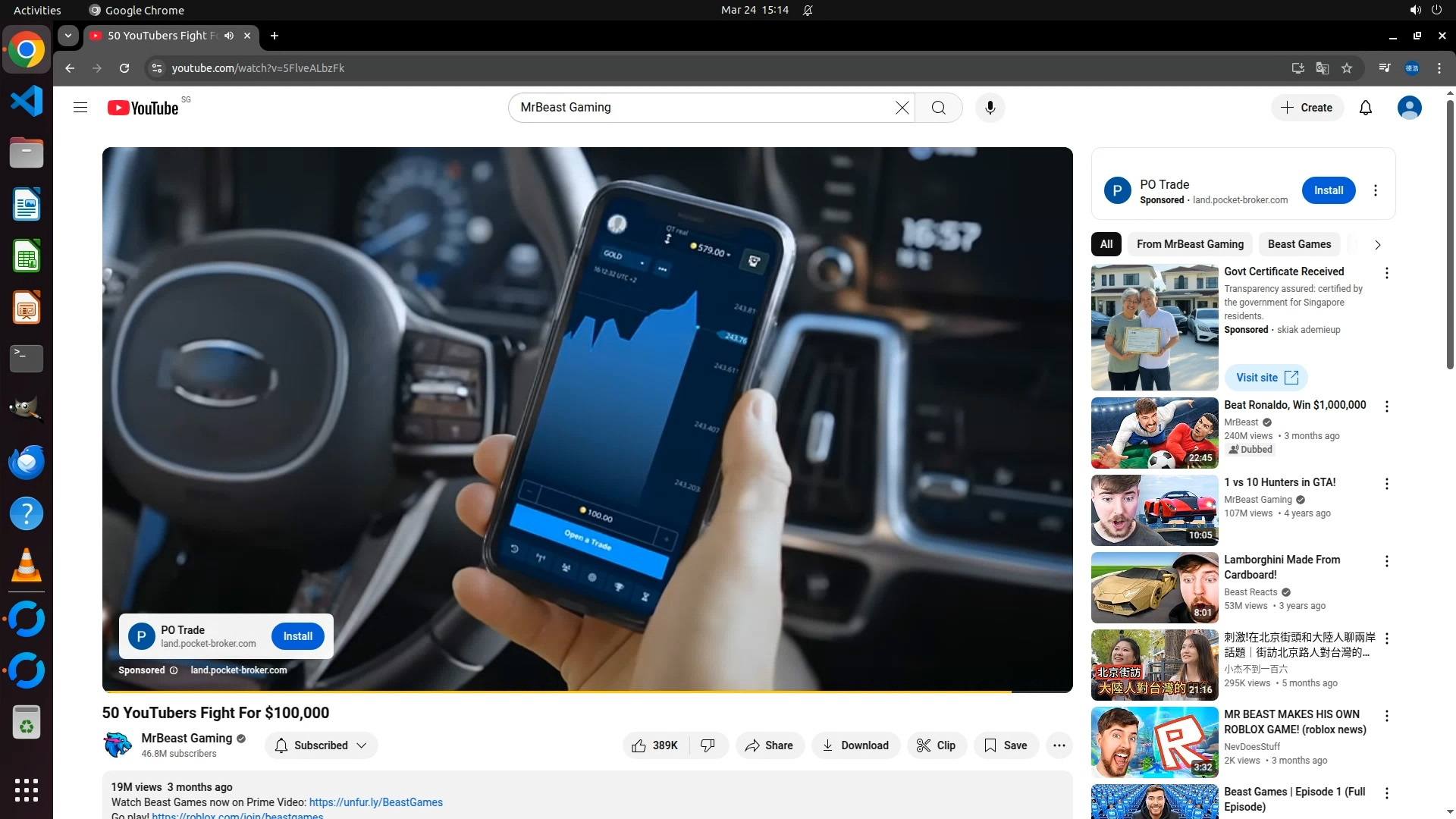Screen dimensions: 1456x819
Task: Clear the search box text
Action: click(902, 108)
